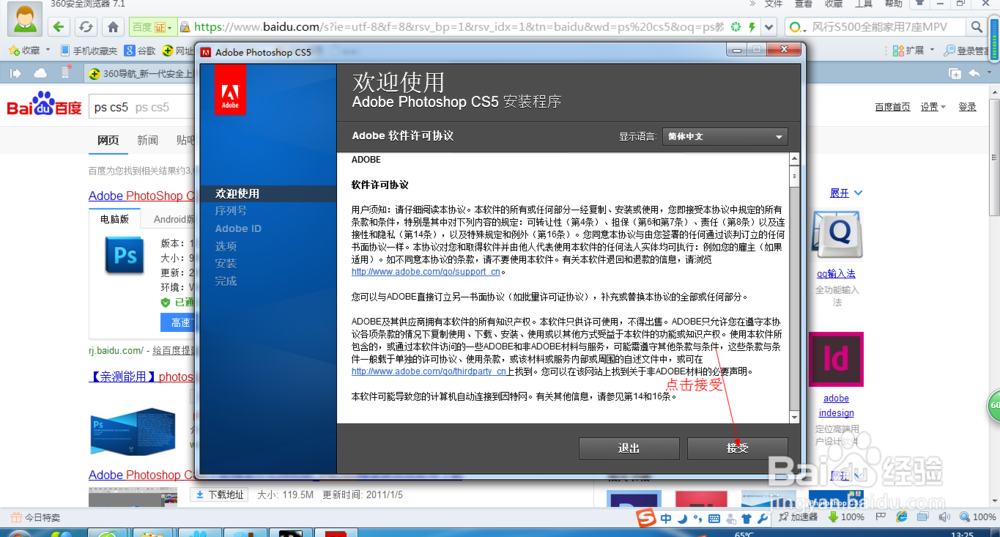Click the license text scrollbar down arrow
Screen dimensions: 1000x537
tap(794, 417)
